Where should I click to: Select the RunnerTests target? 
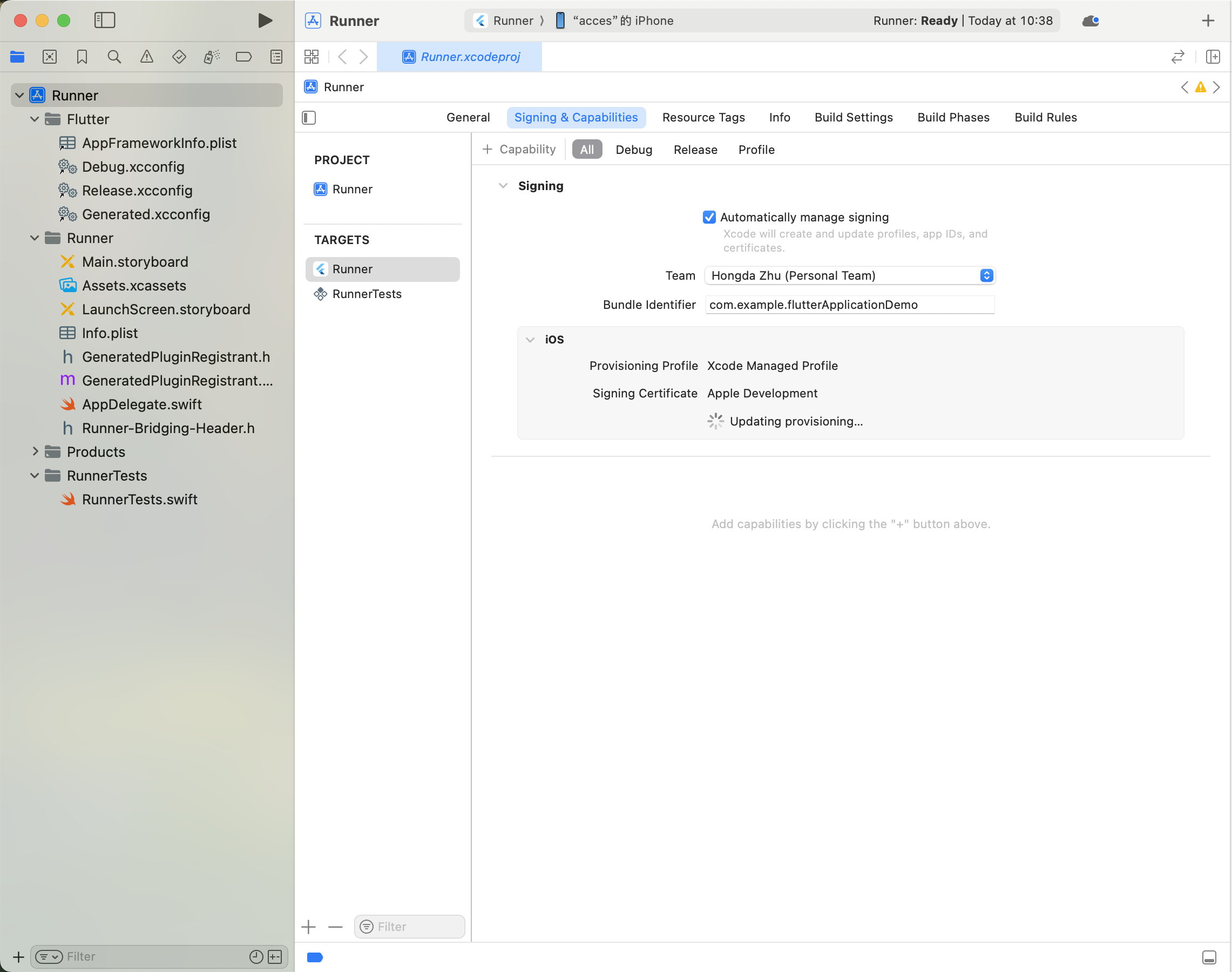point(382,294)
